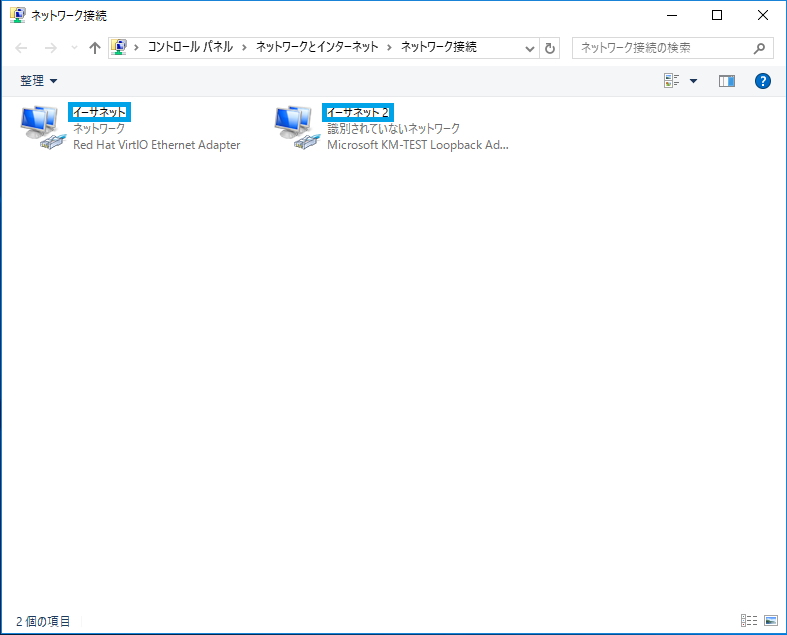Click the イーサネット name label

tap(99, 112)
